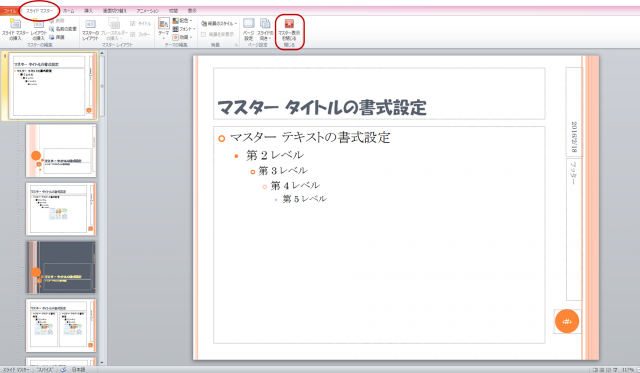The image size is (640, 373).
Task: Toggle the タイトル title checkbox
Action: coord(133,24)
